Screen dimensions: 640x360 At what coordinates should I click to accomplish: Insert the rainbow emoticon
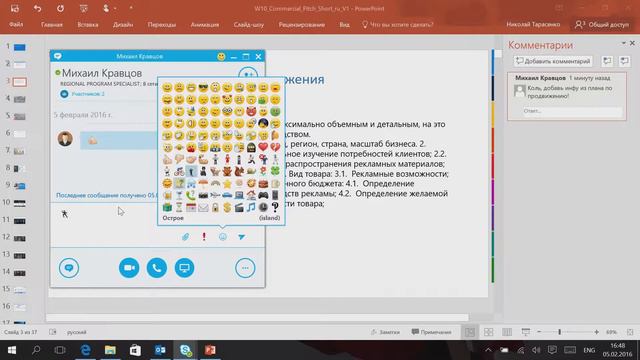[215, 183]
